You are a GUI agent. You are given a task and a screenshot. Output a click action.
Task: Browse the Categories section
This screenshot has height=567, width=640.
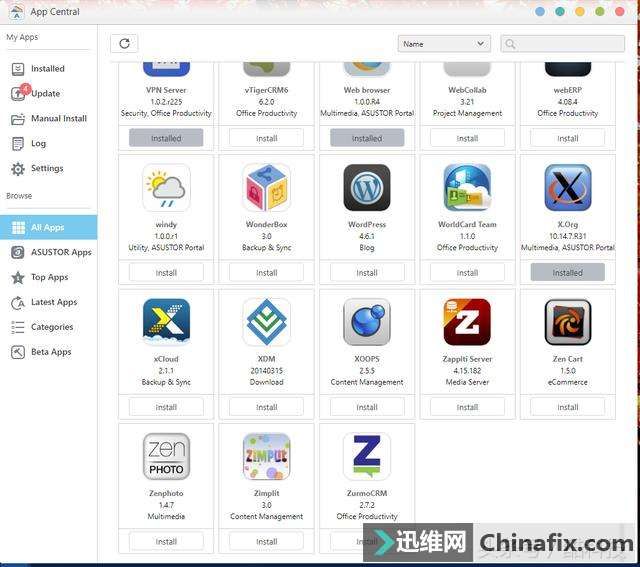click(x=52, y=327)
